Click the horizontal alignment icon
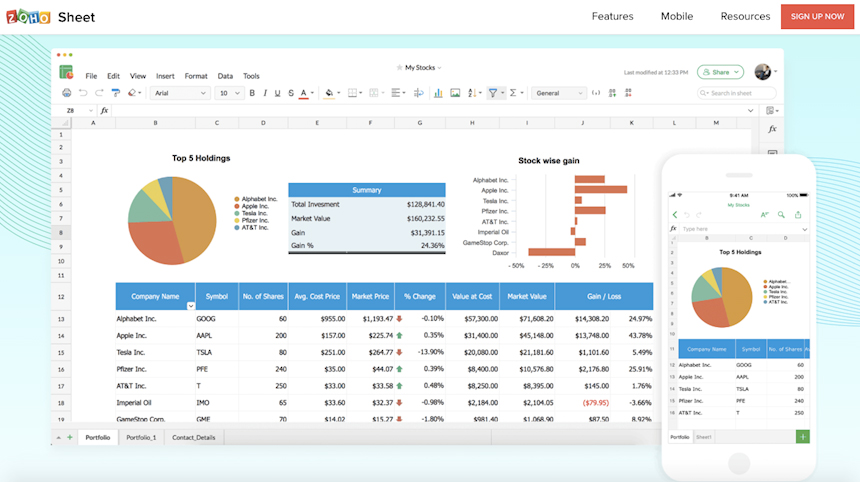This screenshot has height=482, width=860. point(395,93)
